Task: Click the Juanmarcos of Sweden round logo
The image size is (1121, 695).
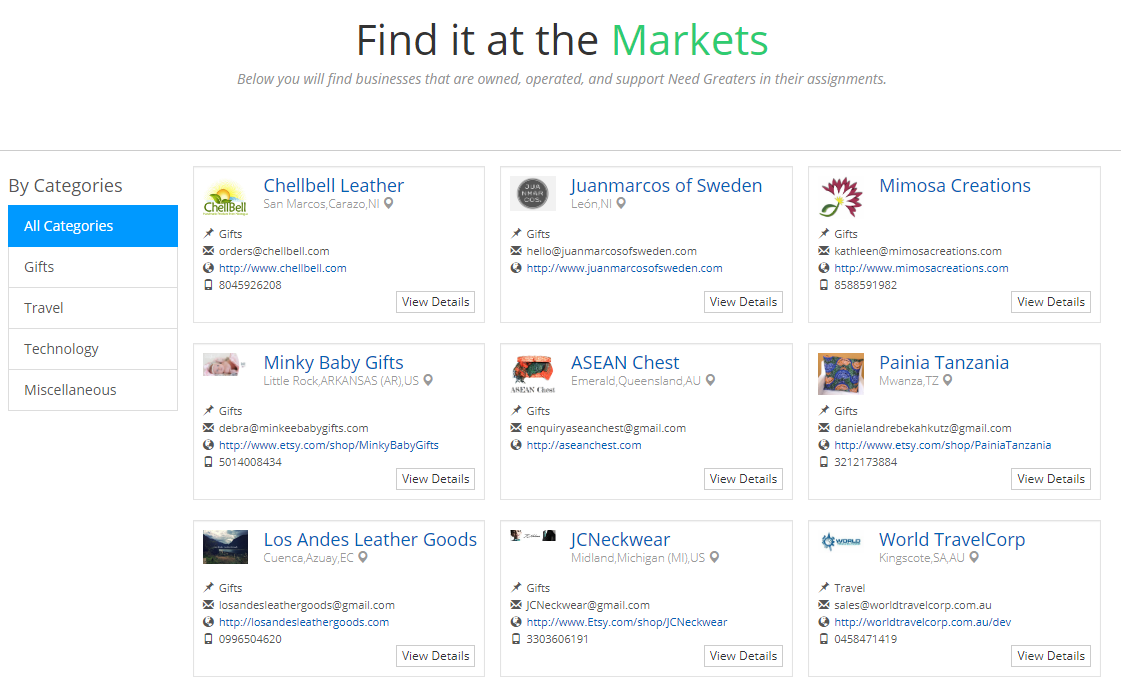Action: point(533,193)
